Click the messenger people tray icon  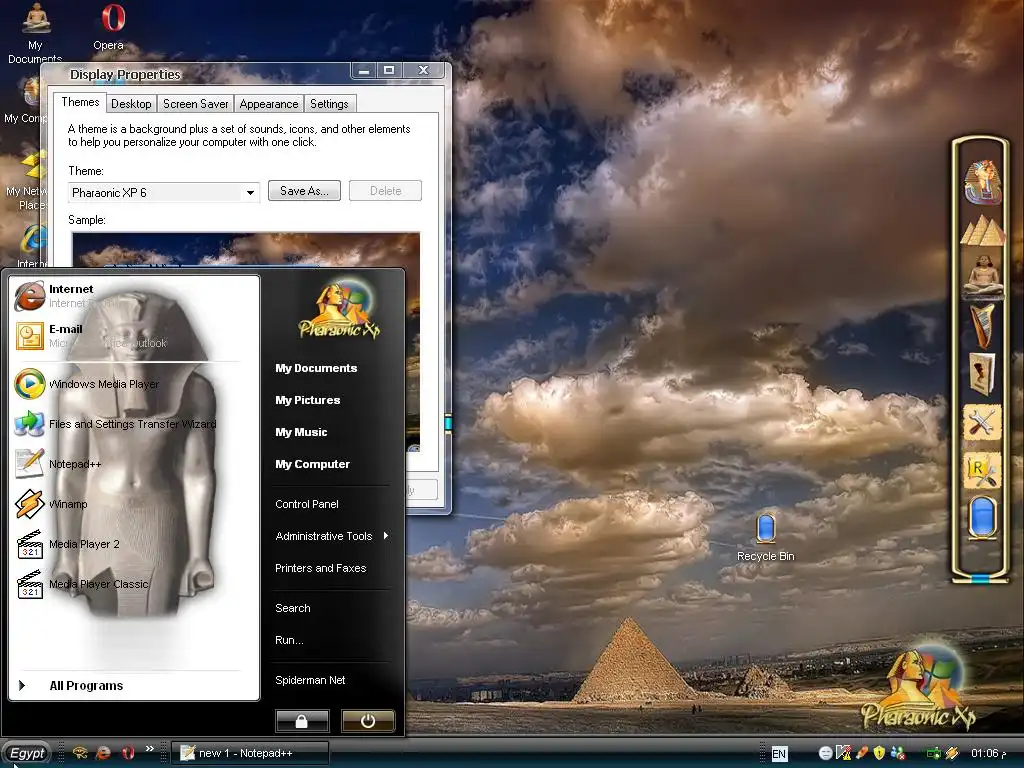point(897,753)
